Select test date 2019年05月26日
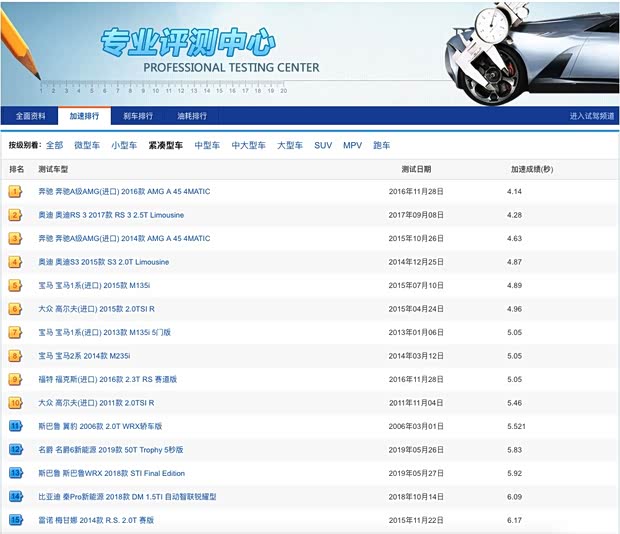The height and width of the screenshot is (534, 620). 416,450
